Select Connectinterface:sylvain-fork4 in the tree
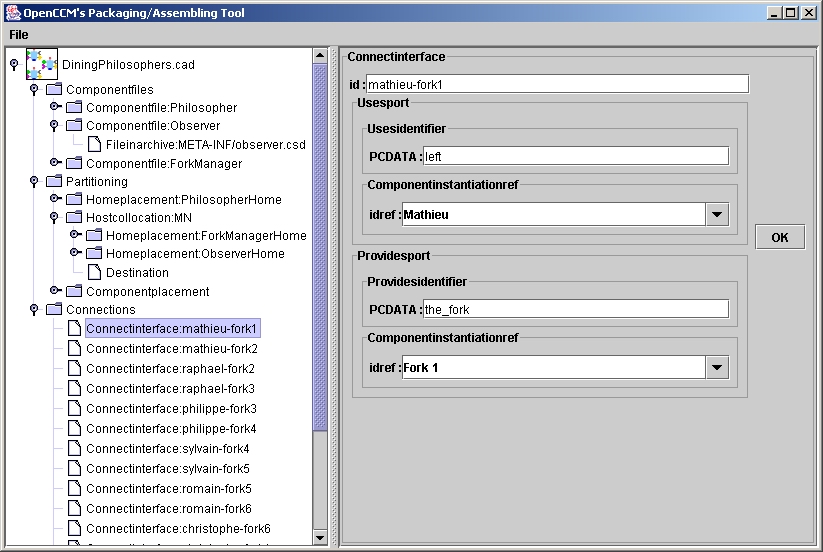Screen dimensions: 823x552 coord(167,449)
